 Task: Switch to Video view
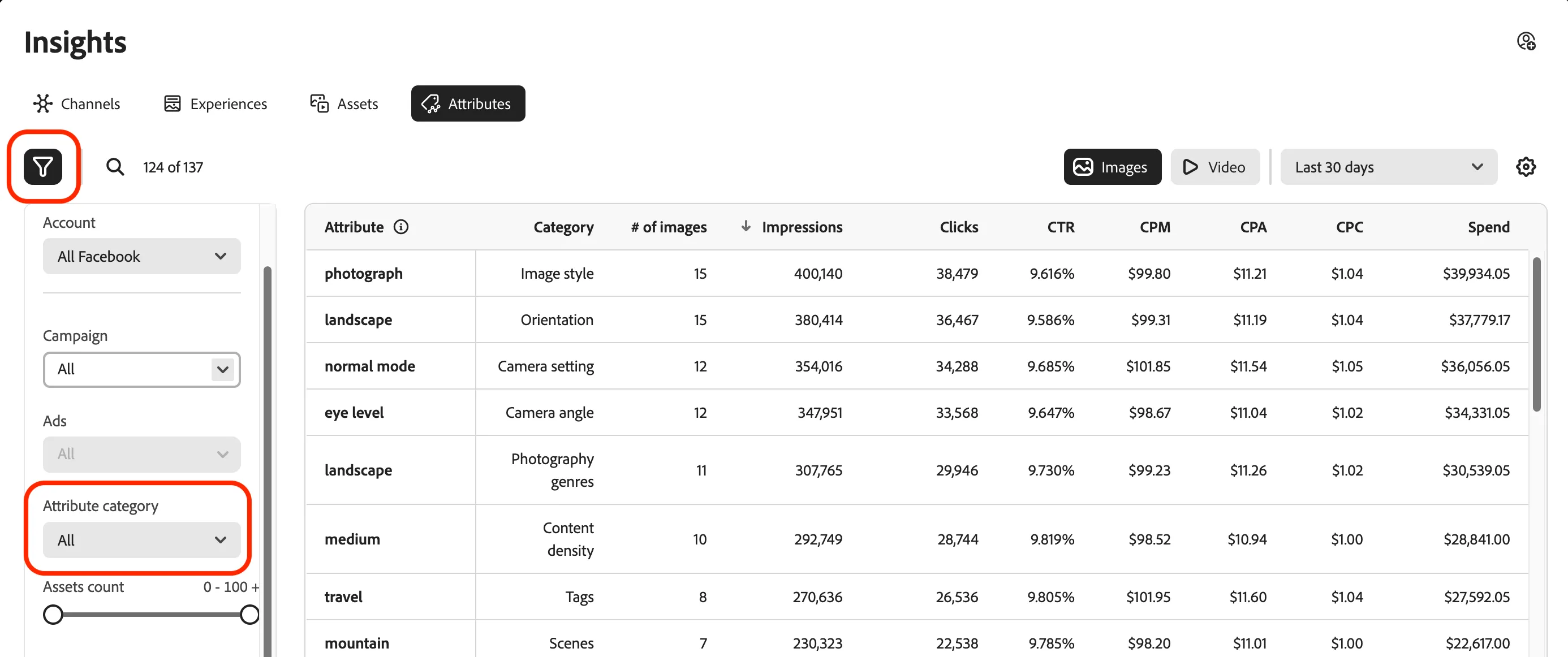(1215, 167)
